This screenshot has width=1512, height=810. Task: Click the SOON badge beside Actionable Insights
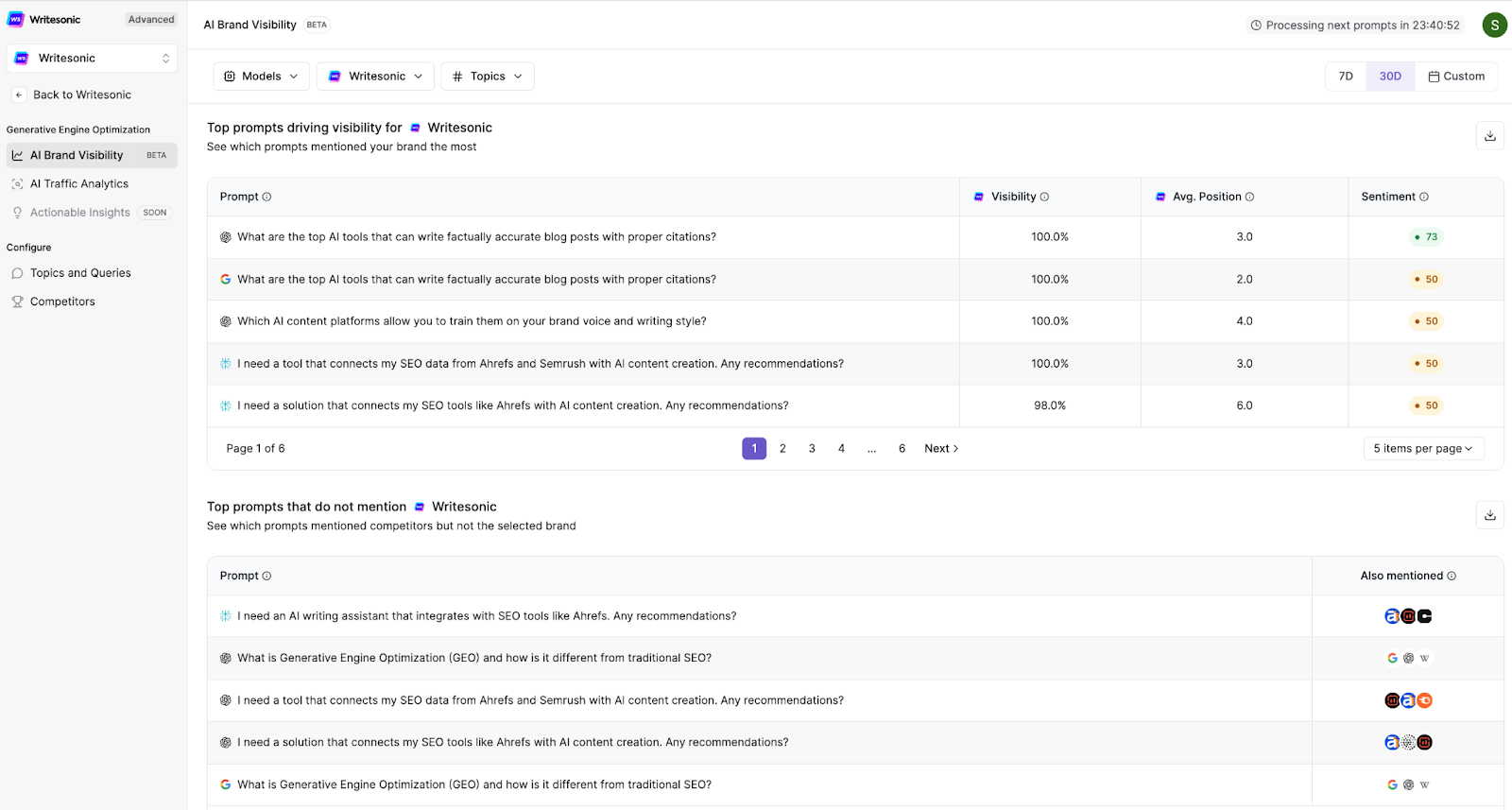point(155,213)
